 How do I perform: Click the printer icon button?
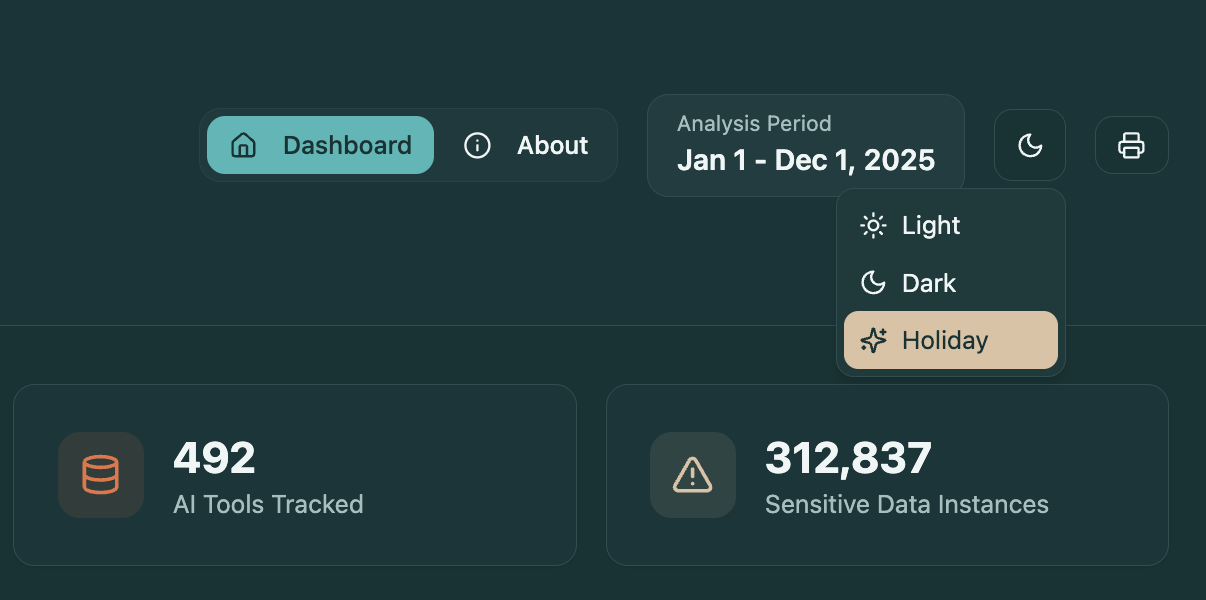(1131, 145)
